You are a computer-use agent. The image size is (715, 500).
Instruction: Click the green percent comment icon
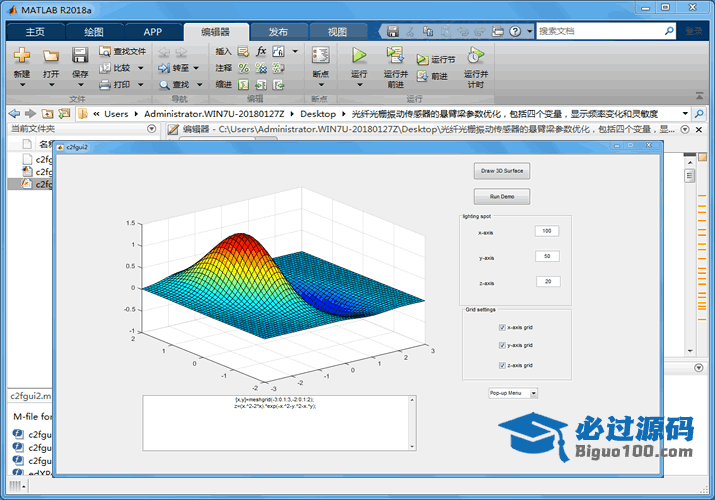pyautogui.click(x=244, y=68)
